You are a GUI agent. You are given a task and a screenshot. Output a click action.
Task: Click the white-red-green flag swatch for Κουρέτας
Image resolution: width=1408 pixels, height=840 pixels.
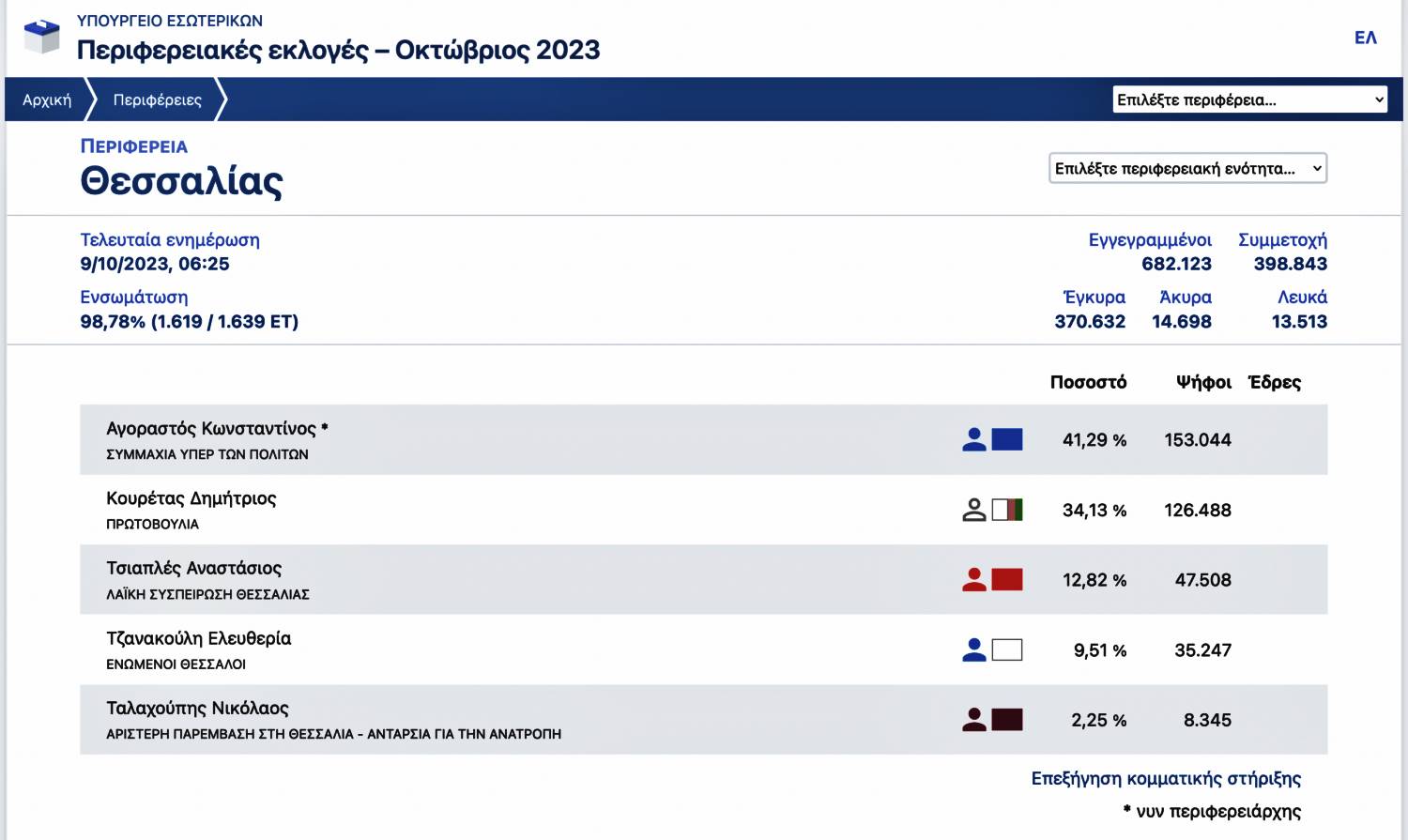1007,510
